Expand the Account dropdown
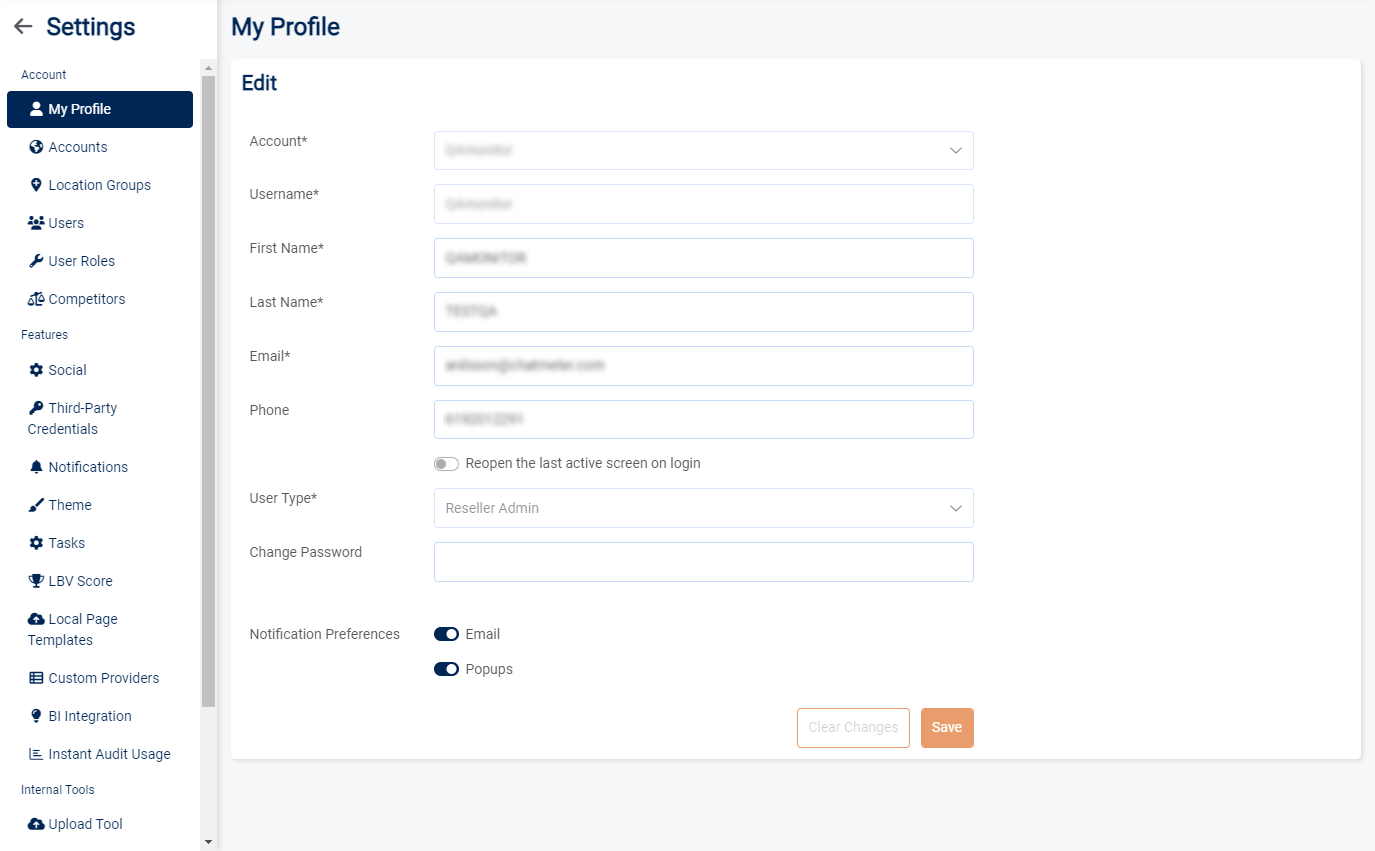Image resolution: width=1375 pixels, height=851 pixels. coord(703,151)
